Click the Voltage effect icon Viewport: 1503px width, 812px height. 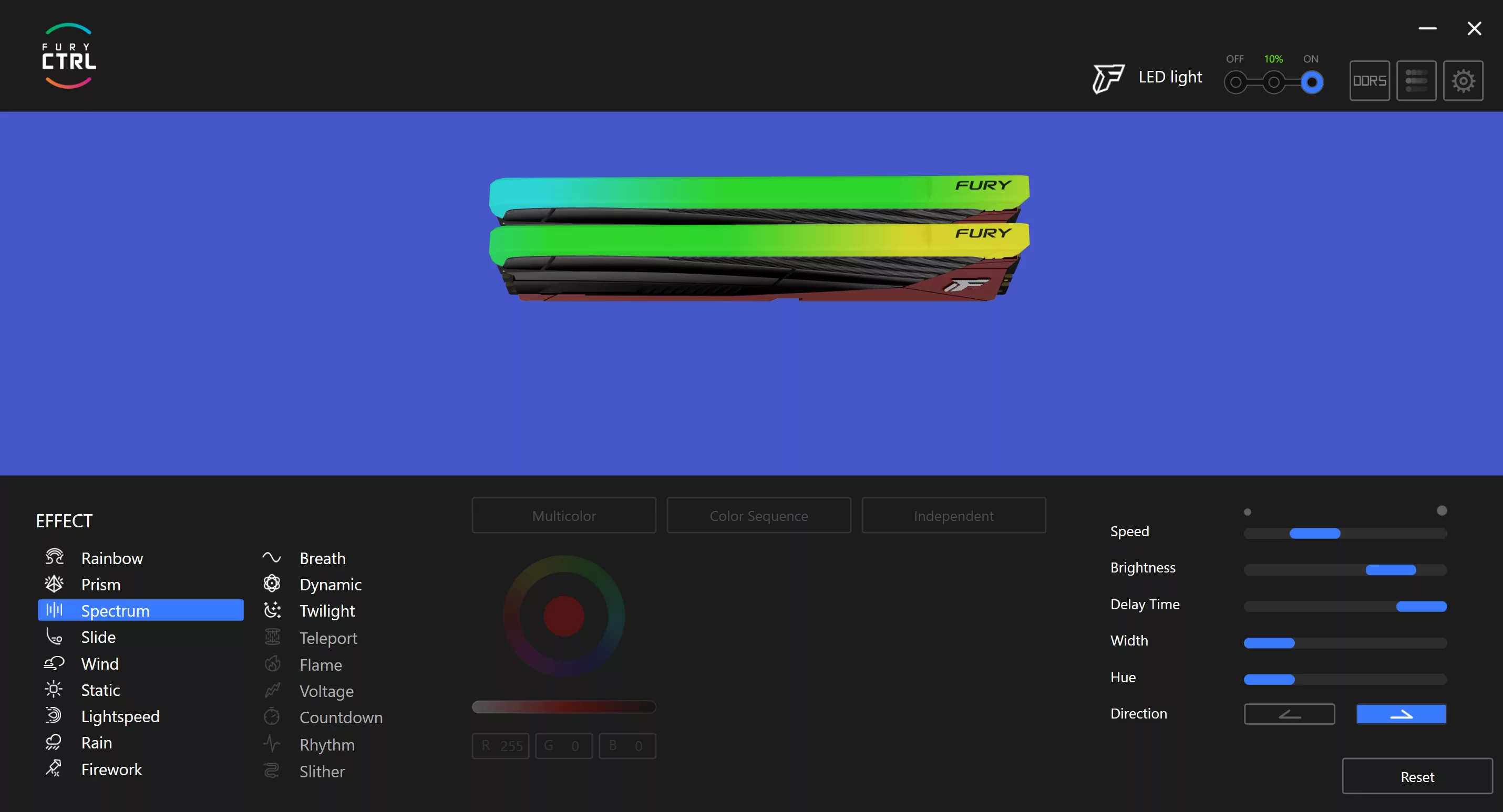[272, 690]
